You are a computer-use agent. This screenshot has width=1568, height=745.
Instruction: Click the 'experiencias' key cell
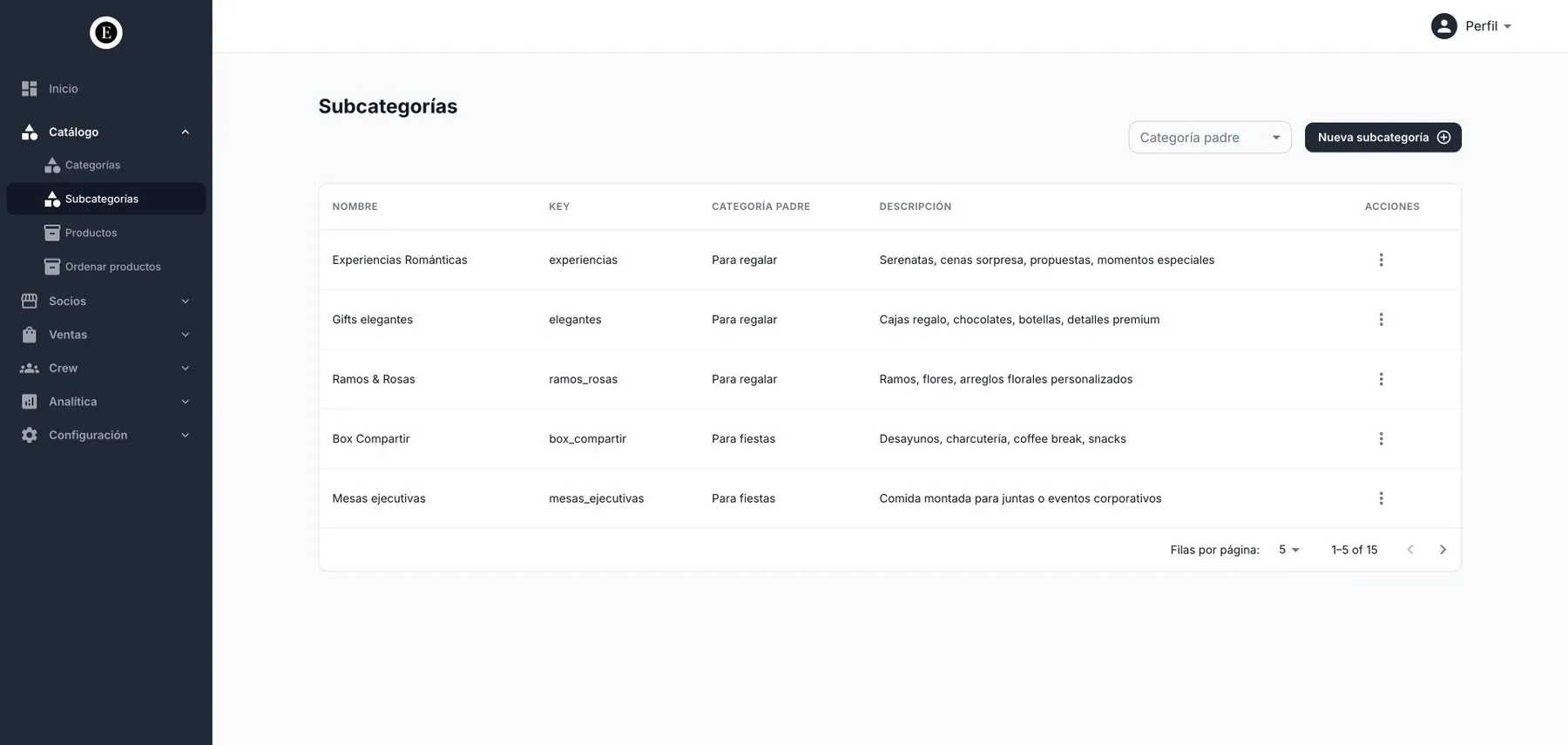coord(583,260)
